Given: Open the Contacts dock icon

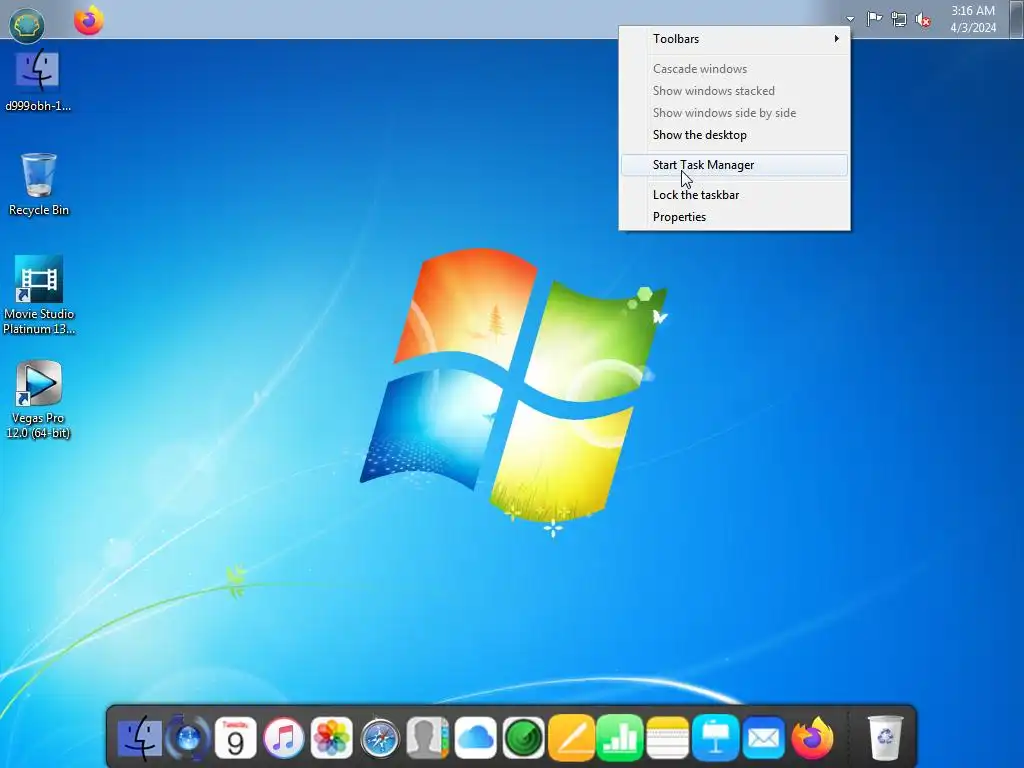Looking at the screenshot, I should click(x=428, y=739).
